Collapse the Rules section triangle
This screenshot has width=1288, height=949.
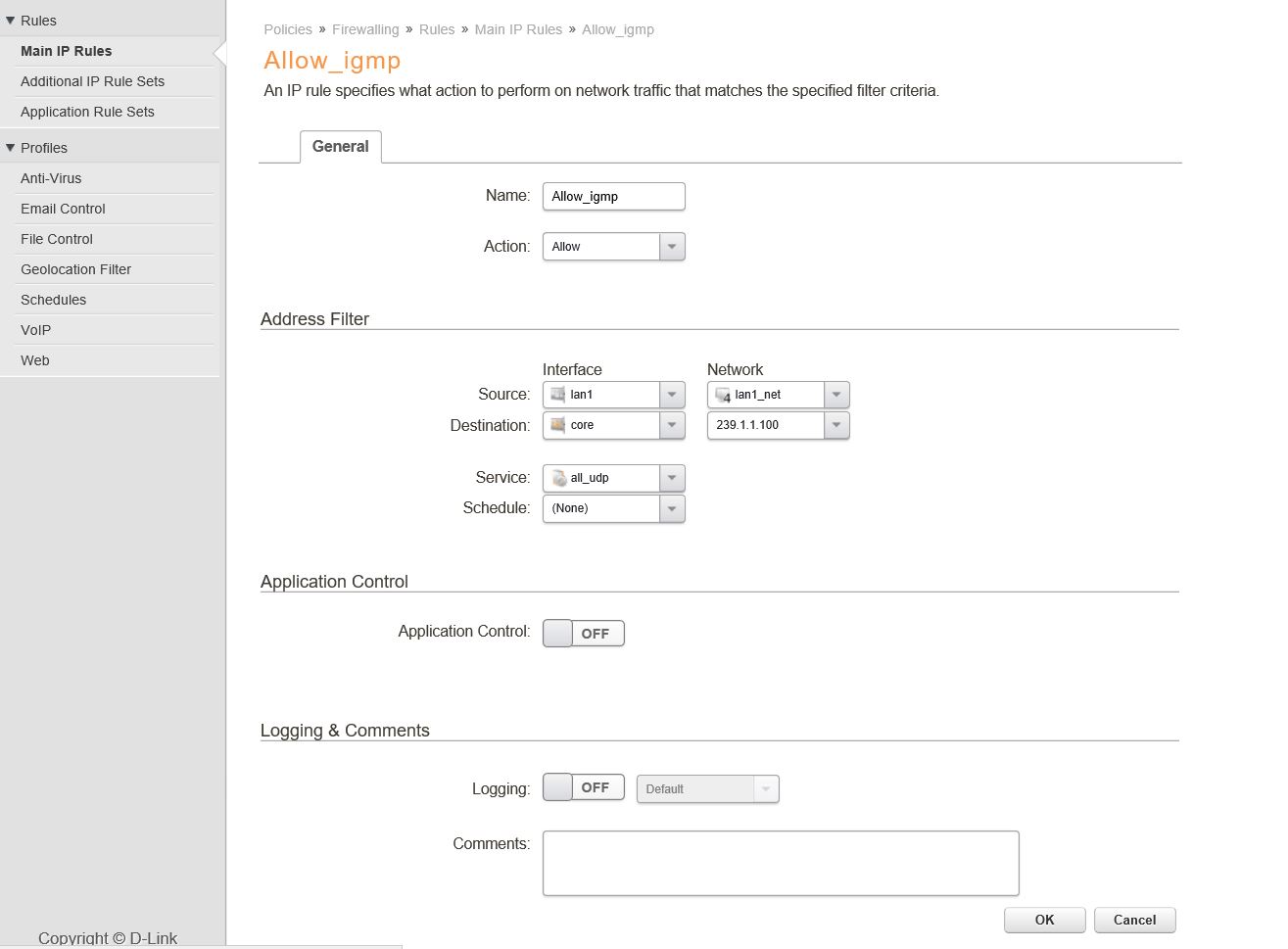[x=11, y=21]
